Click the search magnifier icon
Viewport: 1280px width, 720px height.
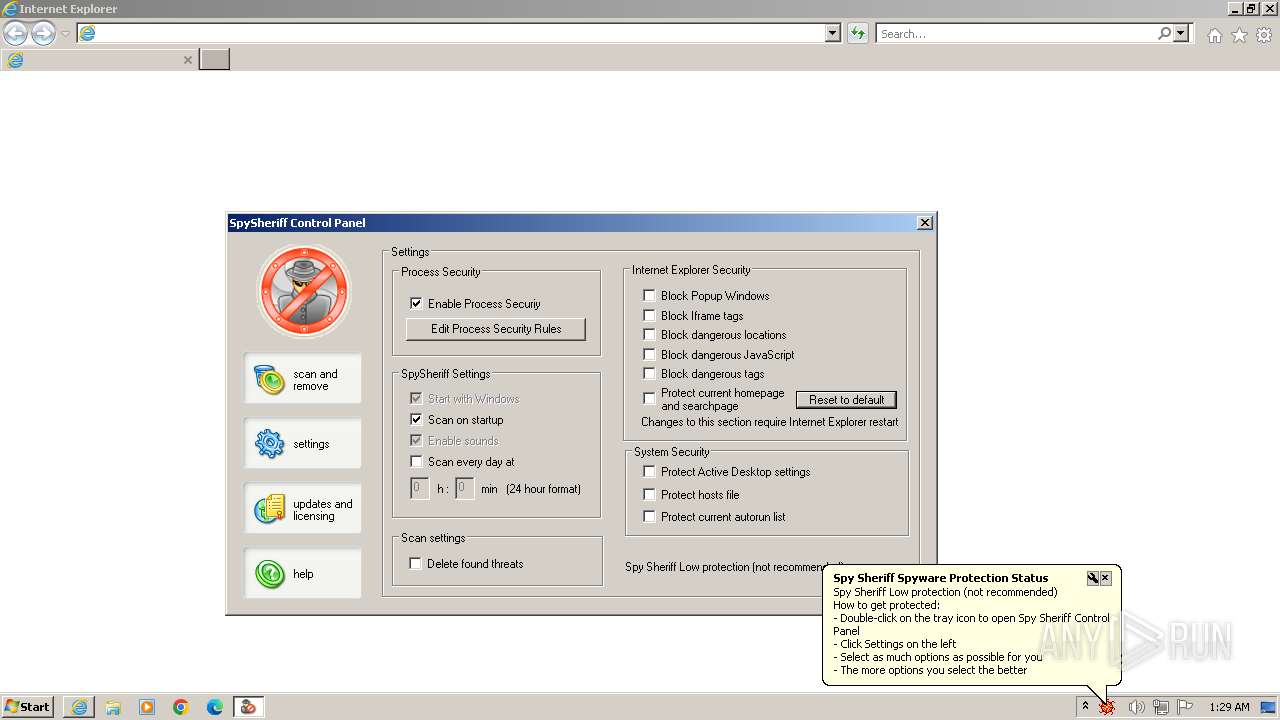1164,34
